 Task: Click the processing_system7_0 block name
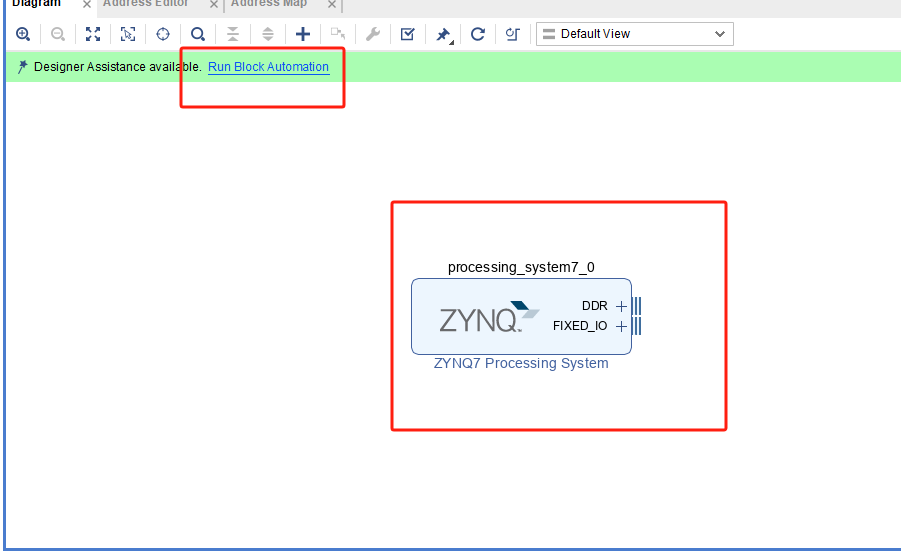(521, 267)
